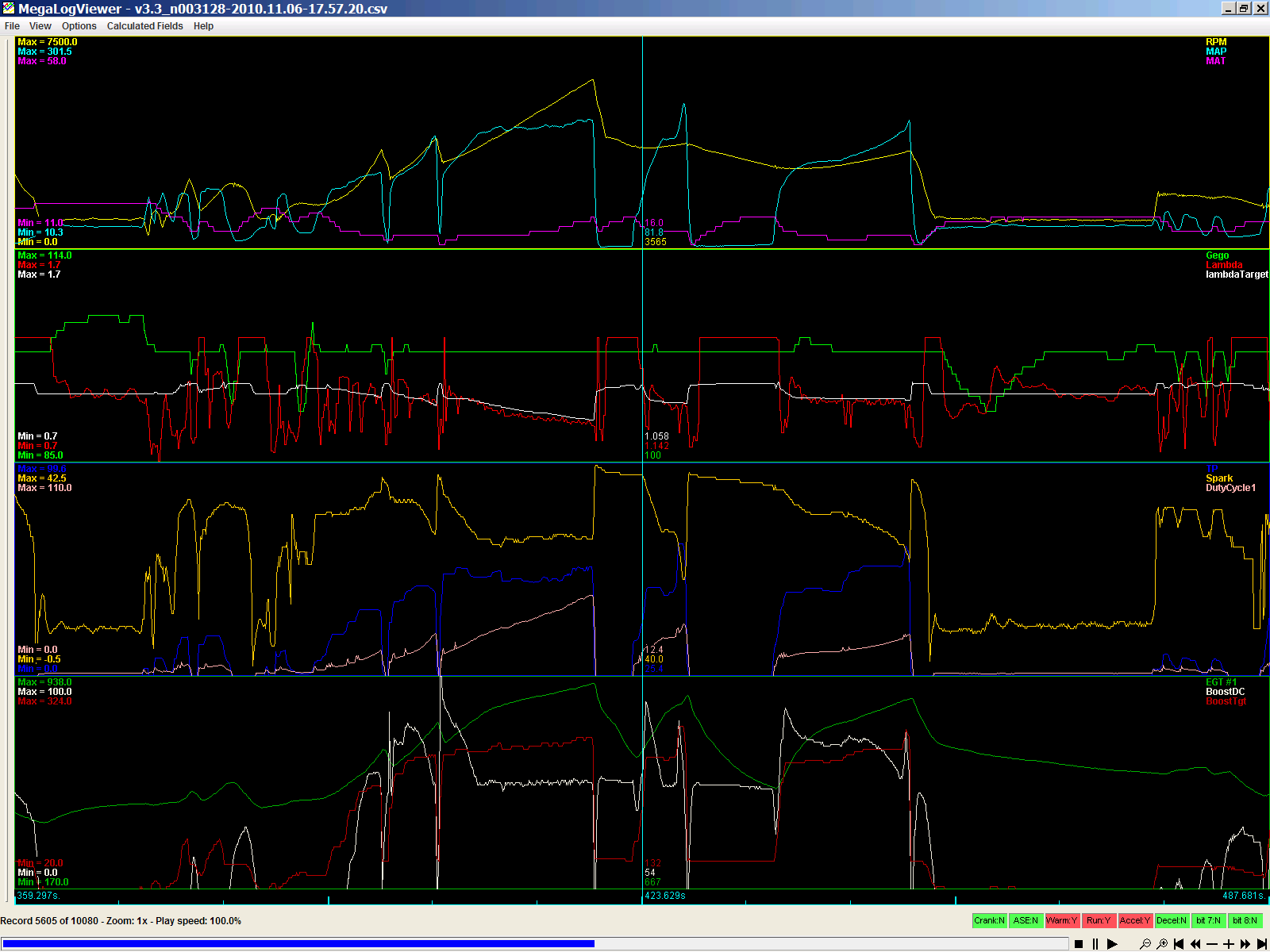The image size is (1270, 952).
Task: Click the ASE:N status indicator
Action: point(1026,920)
